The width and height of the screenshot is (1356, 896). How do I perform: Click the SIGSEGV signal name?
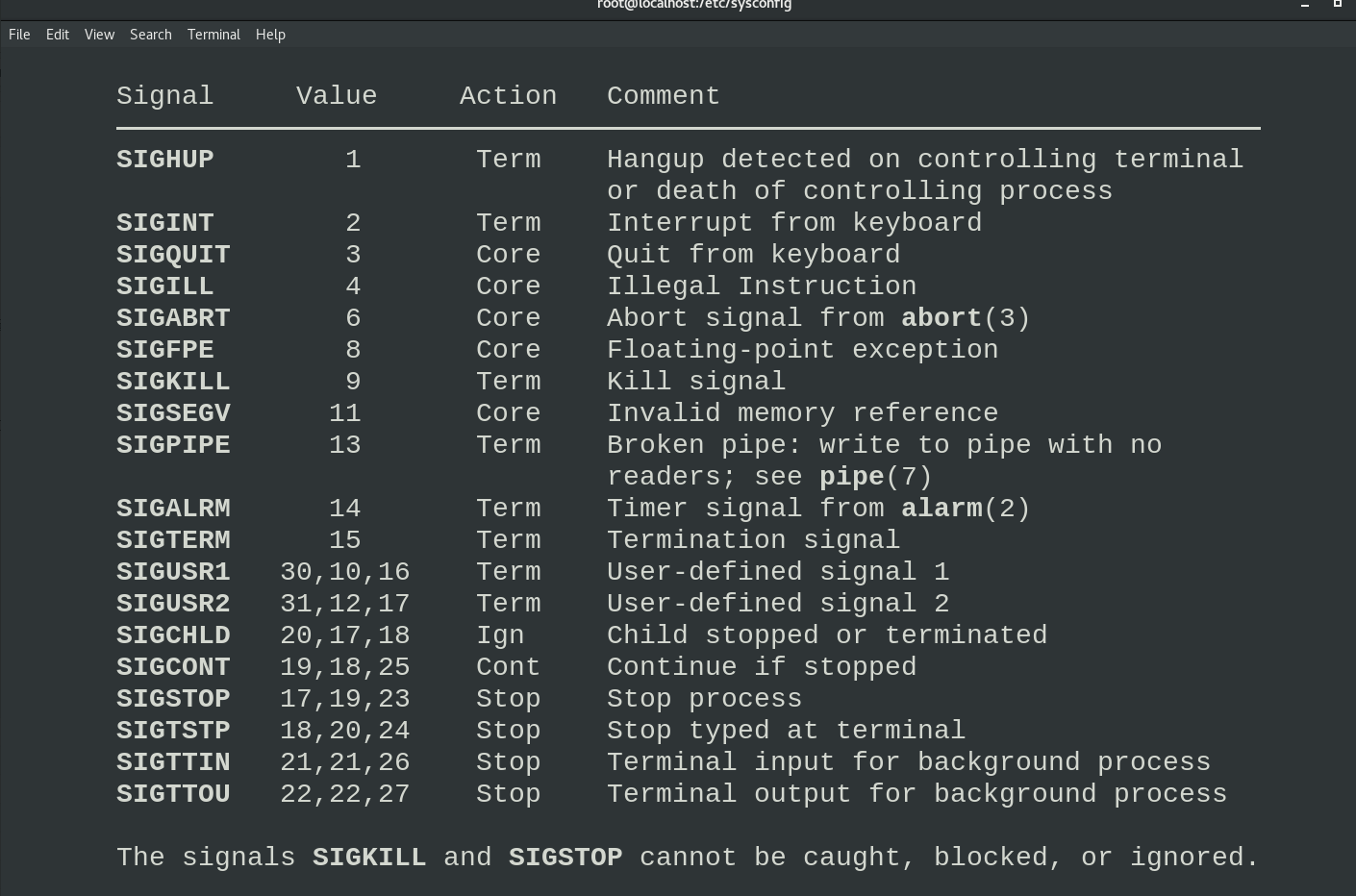pos(173,413)
